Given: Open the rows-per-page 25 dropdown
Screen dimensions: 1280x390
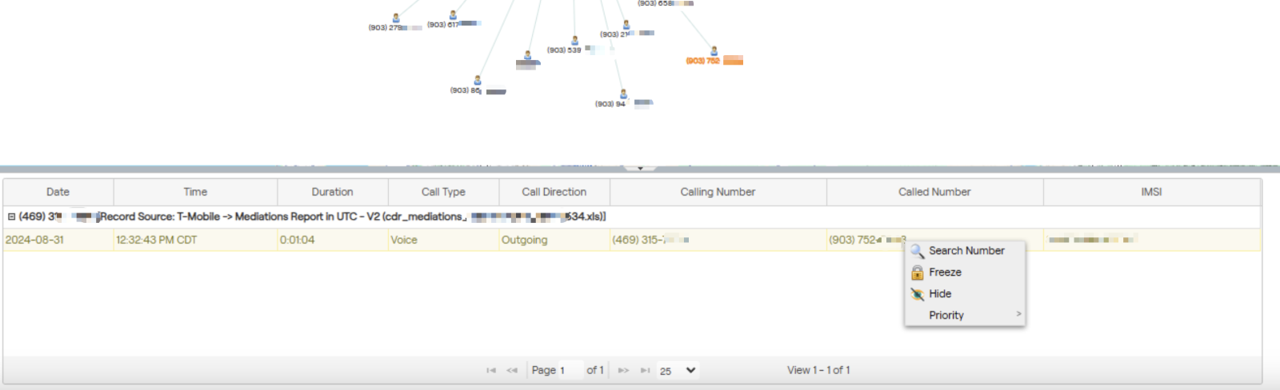Looking at the screenshot, I should pos(678,370).
